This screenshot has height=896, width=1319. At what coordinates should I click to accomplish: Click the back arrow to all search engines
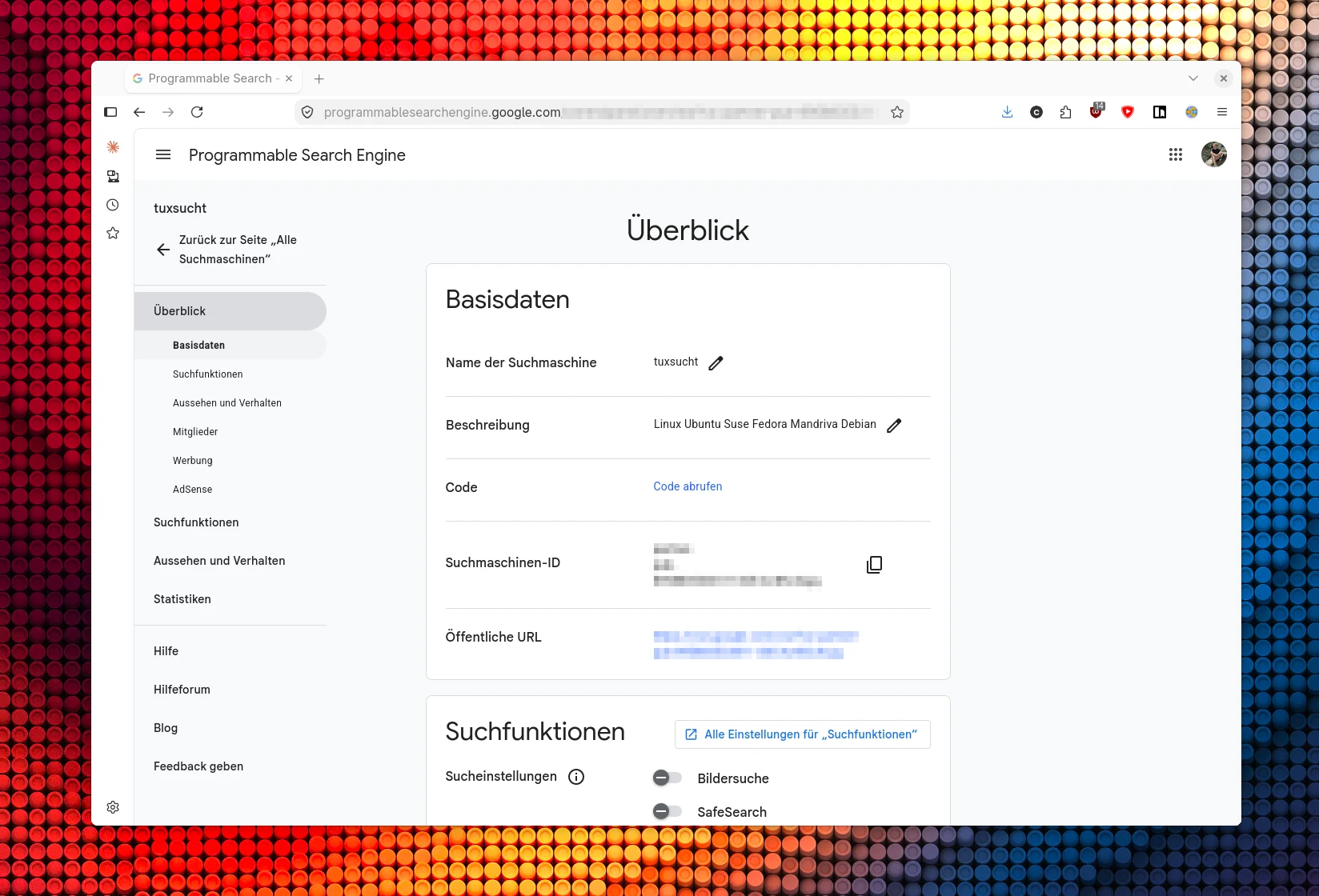[x=163, y=250]
